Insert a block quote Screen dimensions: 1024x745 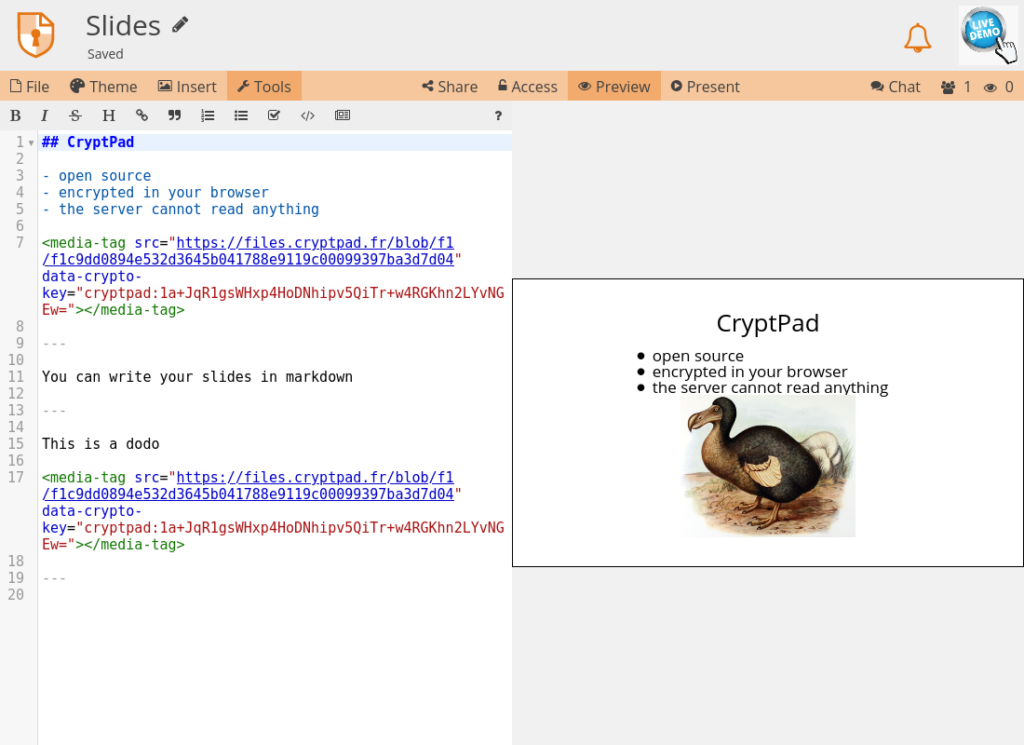174,116
